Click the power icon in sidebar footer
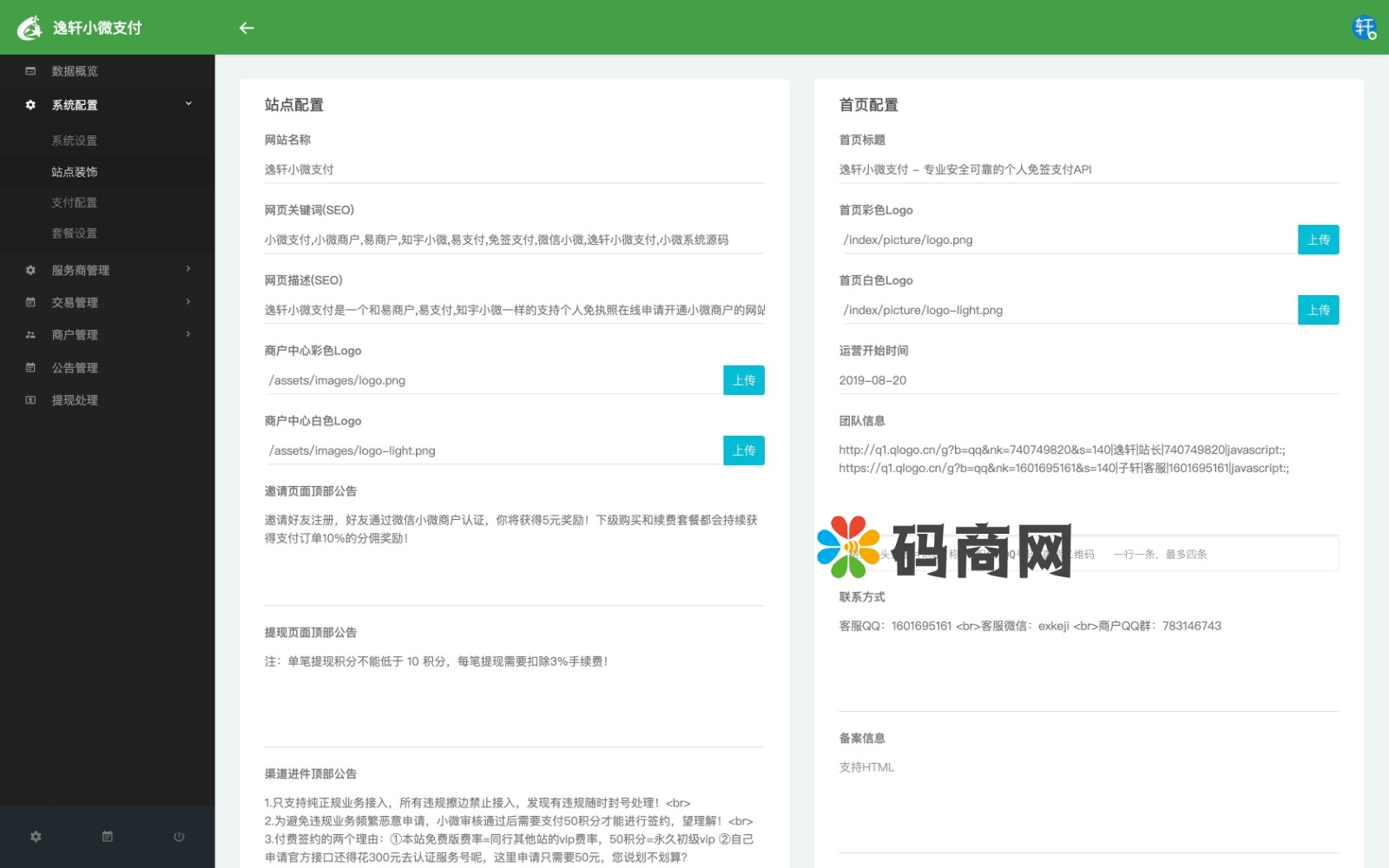The width and height of the screenshot is (1389, 868). pos(179,837)
